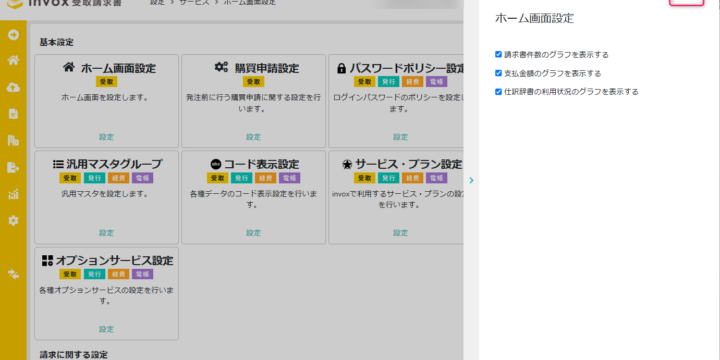The height and width of the screenshot is (360, 720).
Task: Open 設定 link on オプションサービス設定 card
Action: tap(107, 329)
